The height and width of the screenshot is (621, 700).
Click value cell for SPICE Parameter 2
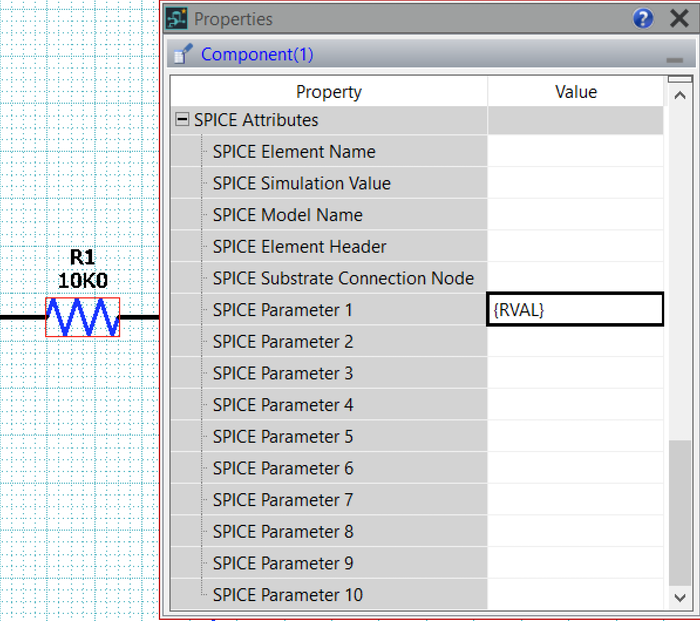click(575, 342)
